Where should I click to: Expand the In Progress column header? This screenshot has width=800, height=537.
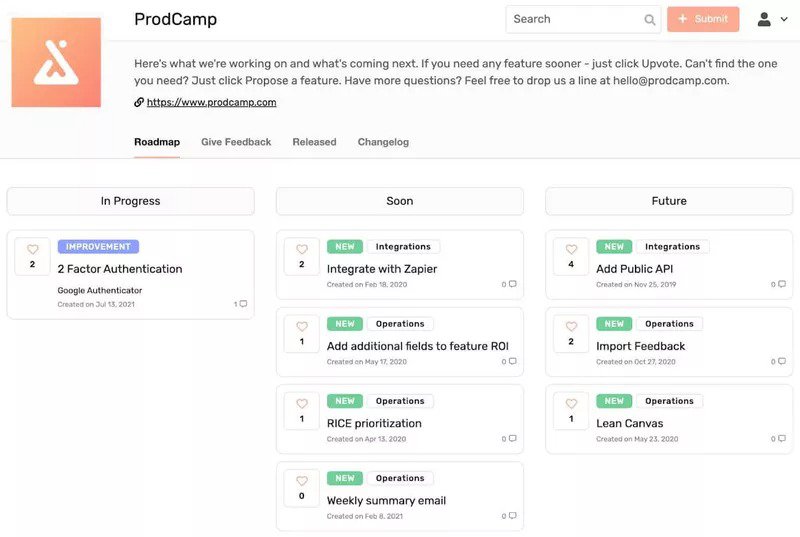pyautogui.click(x=130, y=201)
